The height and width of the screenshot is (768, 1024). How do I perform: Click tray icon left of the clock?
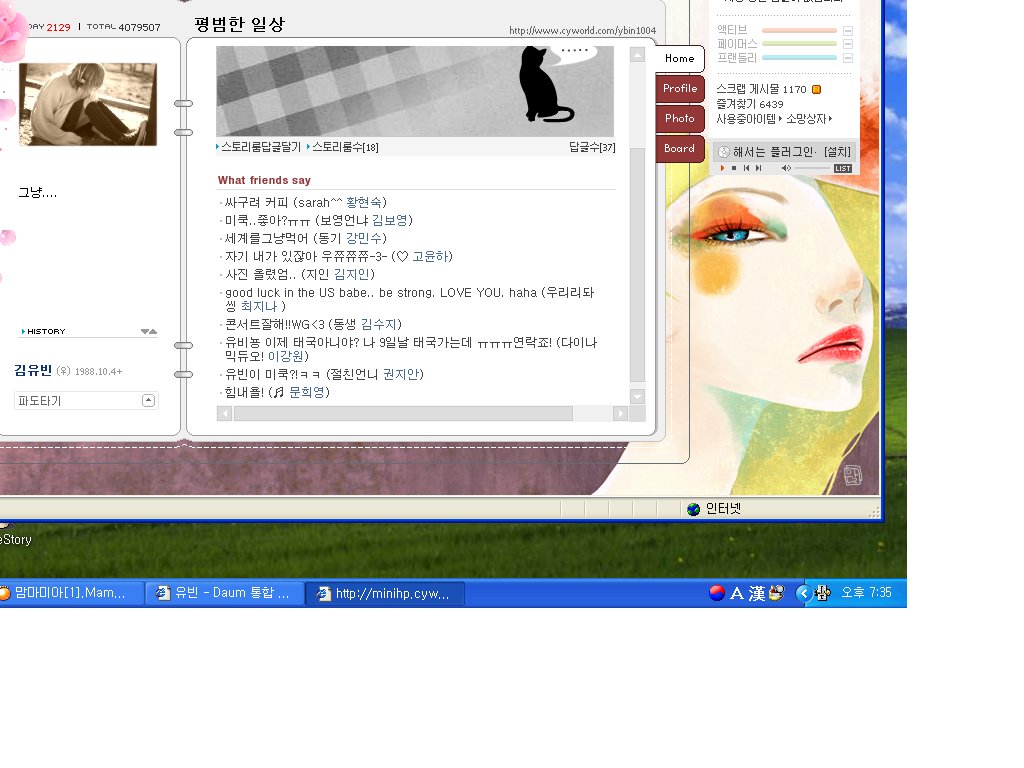point(823,593)
